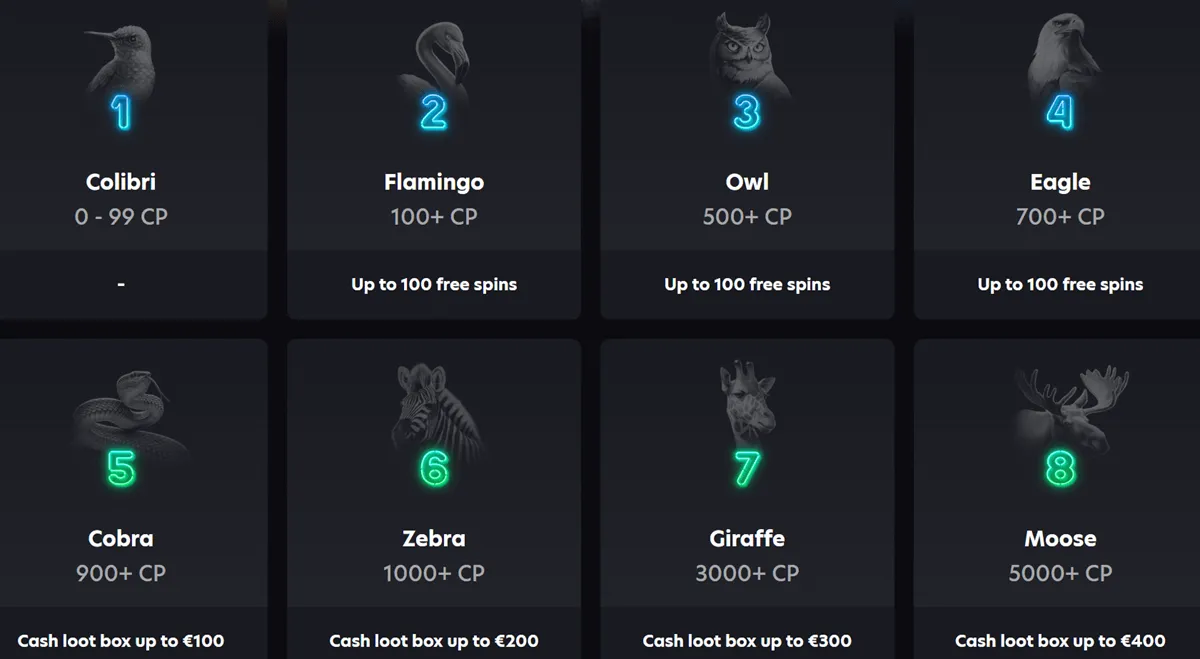Open 'Up to 100 free spins' under Flamingo
The image size is (1200, 659).
point(433,284)
